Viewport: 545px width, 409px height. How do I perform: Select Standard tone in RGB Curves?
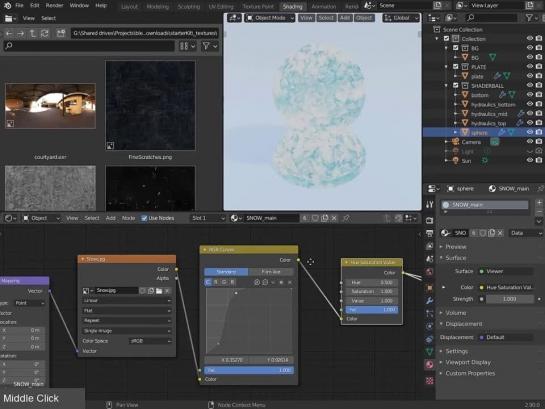(x=226, y=272)
